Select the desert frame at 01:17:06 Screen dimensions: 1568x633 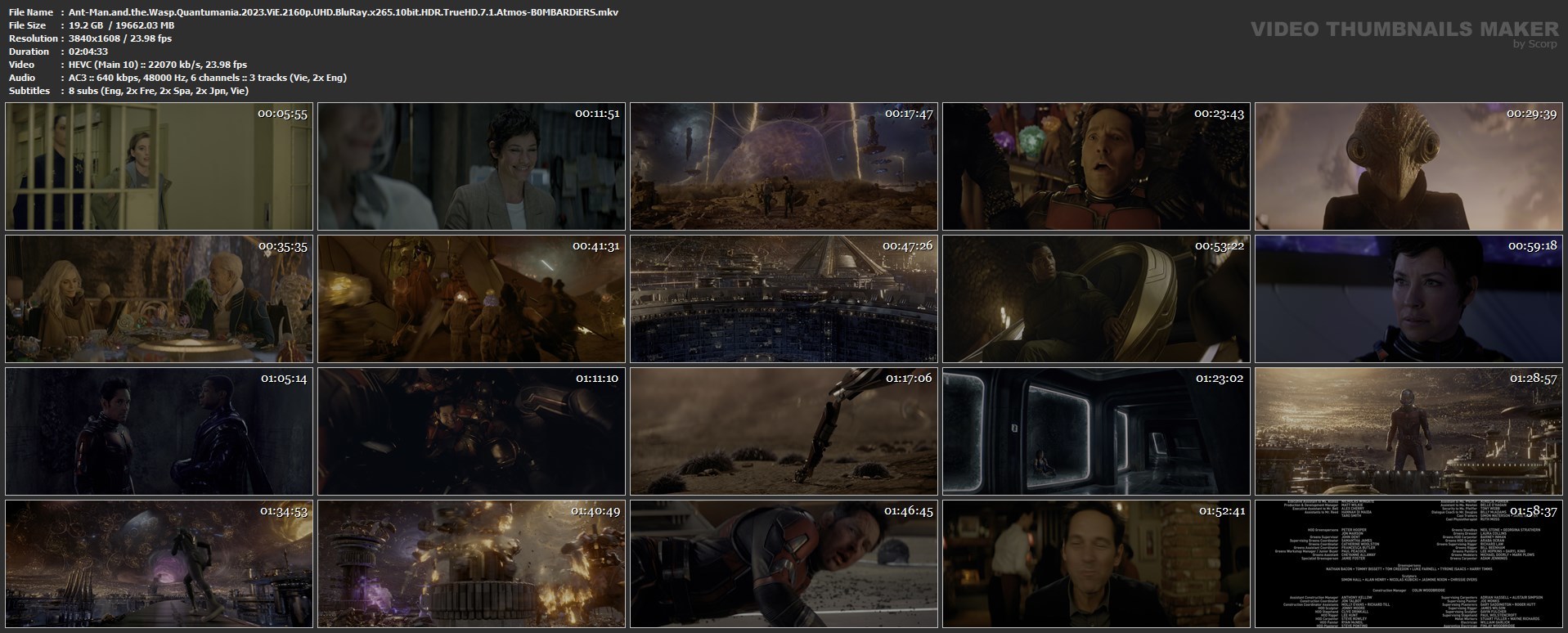tap(784, 431)
